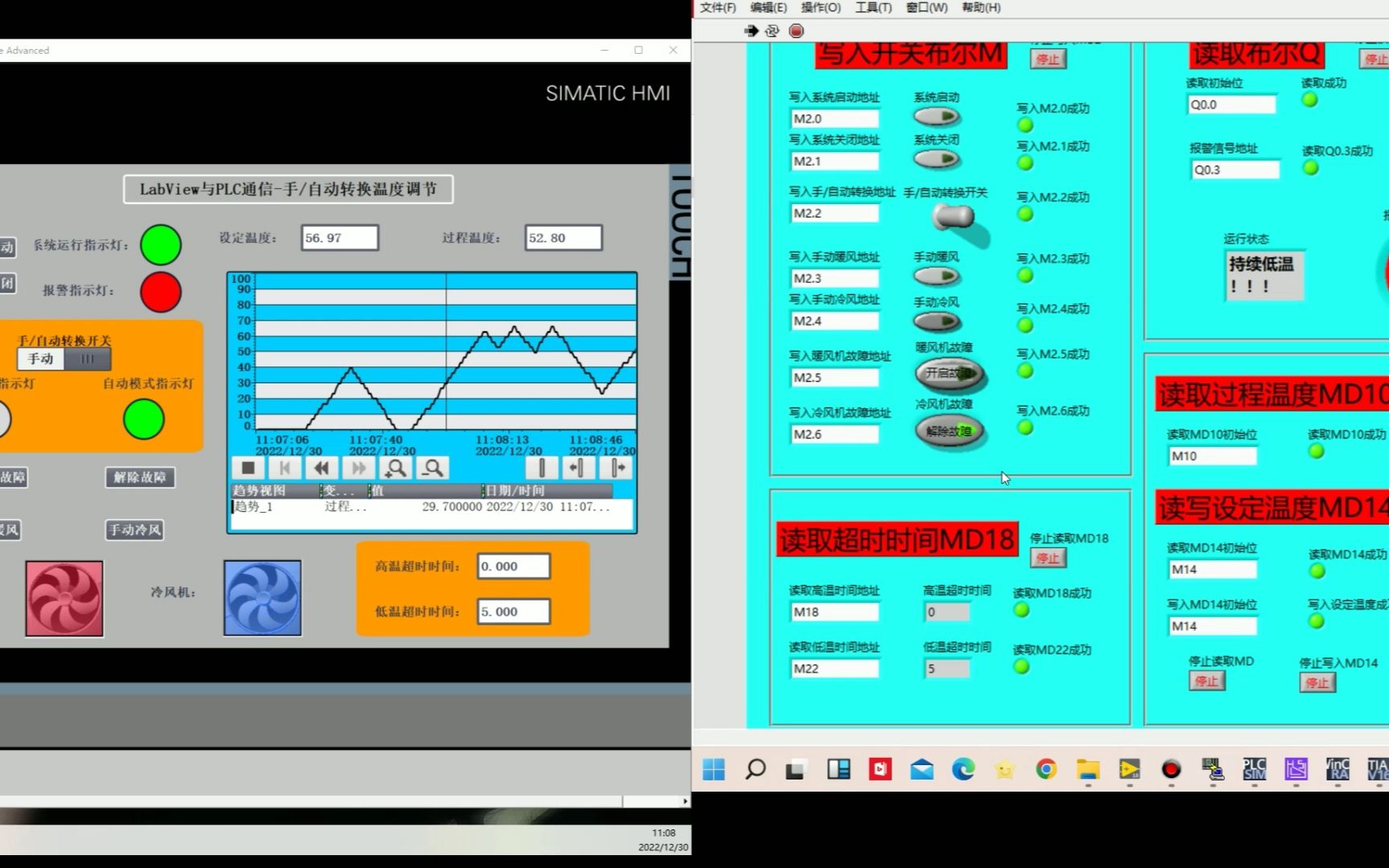The image size is (1389, 868).
Task: Click the 解除故障 button on the HMI panel
Action: coord(139,477)
